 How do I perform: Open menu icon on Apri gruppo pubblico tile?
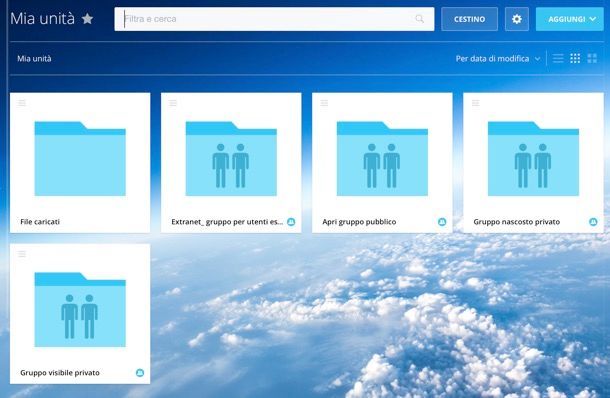(x=324, y=103)
